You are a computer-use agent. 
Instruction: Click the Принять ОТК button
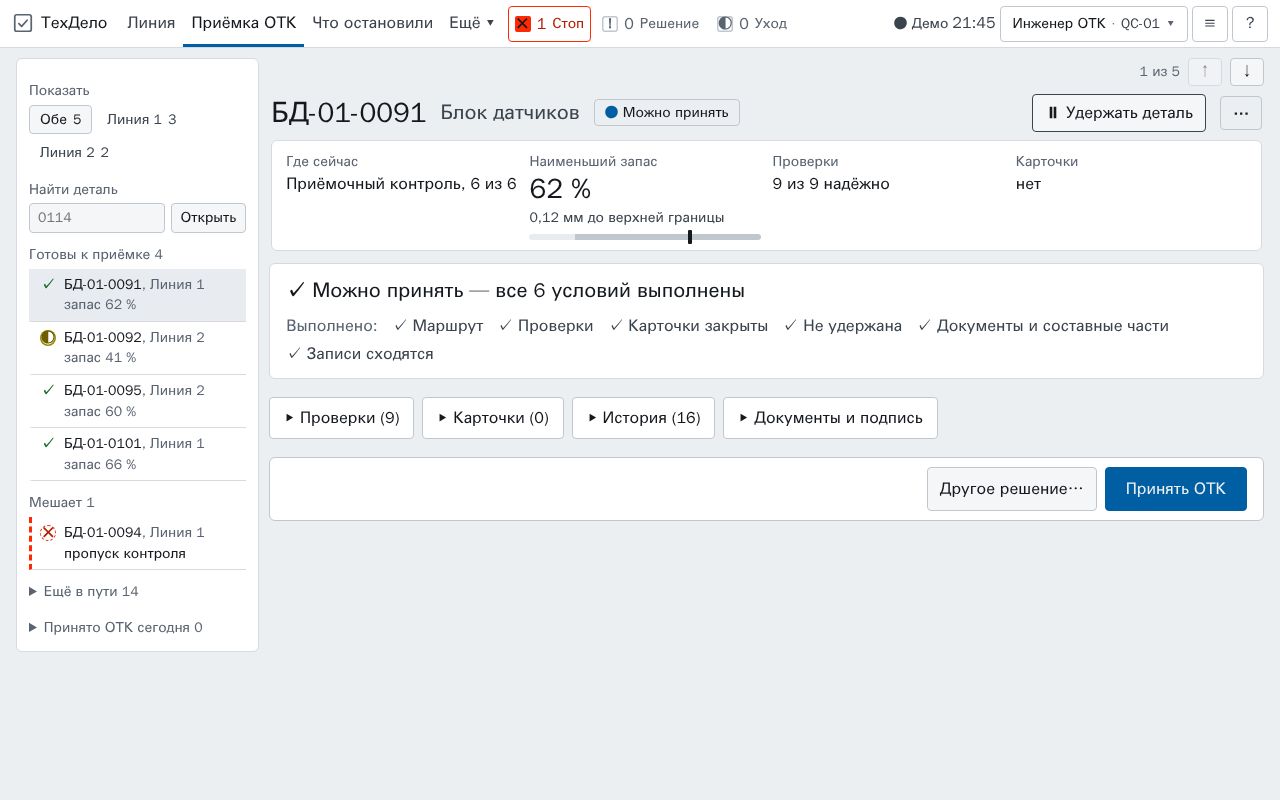(1176, 489)
